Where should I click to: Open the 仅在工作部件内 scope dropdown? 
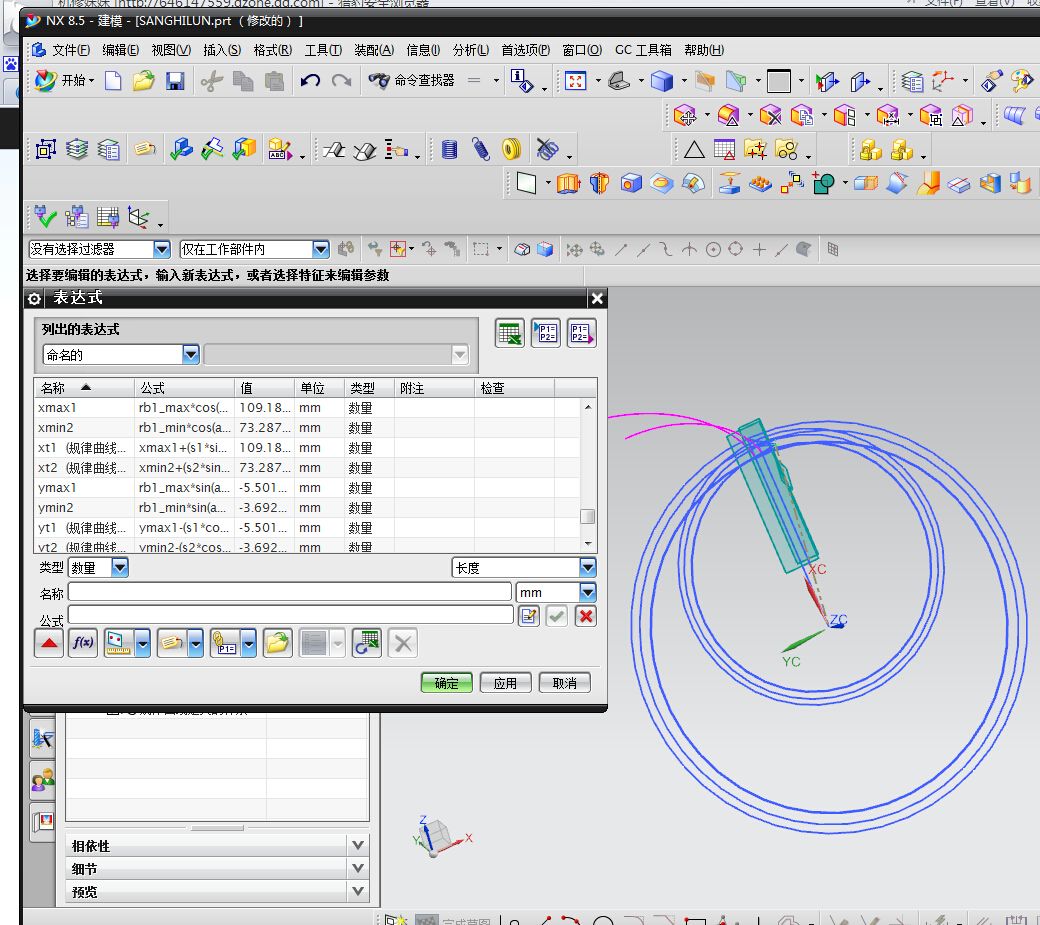[321, 249]
